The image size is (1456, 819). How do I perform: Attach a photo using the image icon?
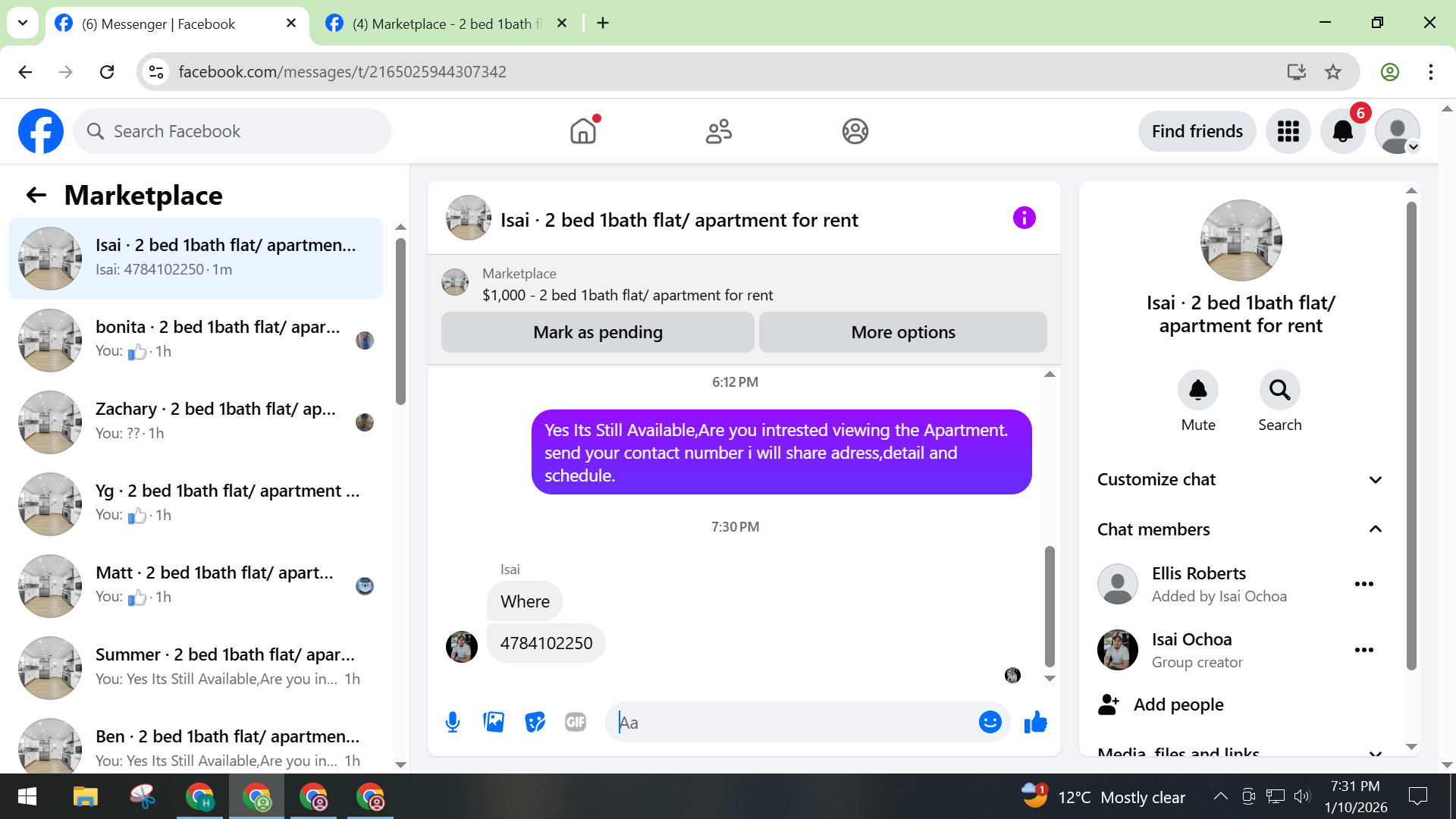point(494,722)
